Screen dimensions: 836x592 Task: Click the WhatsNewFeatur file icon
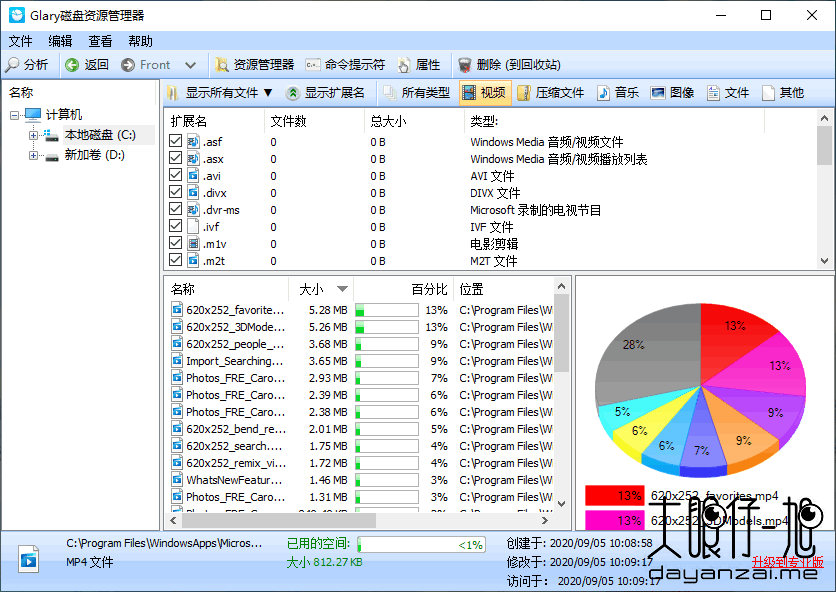(x=177, y=479)
